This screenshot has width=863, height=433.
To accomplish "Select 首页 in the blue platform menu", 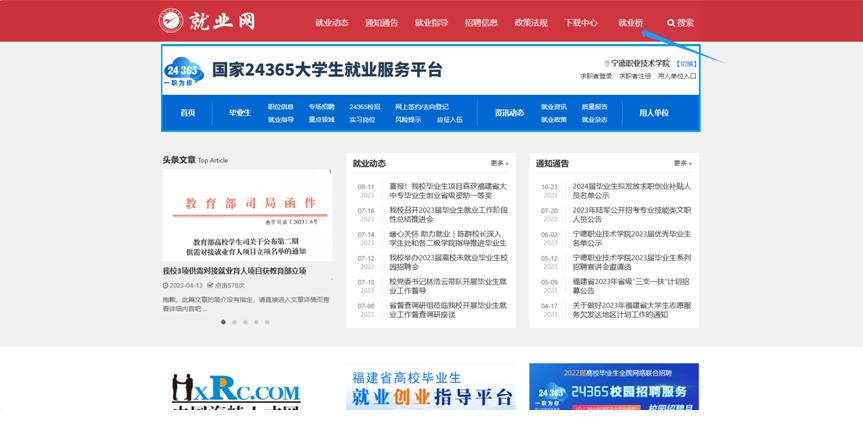I will tap(188, 113).
